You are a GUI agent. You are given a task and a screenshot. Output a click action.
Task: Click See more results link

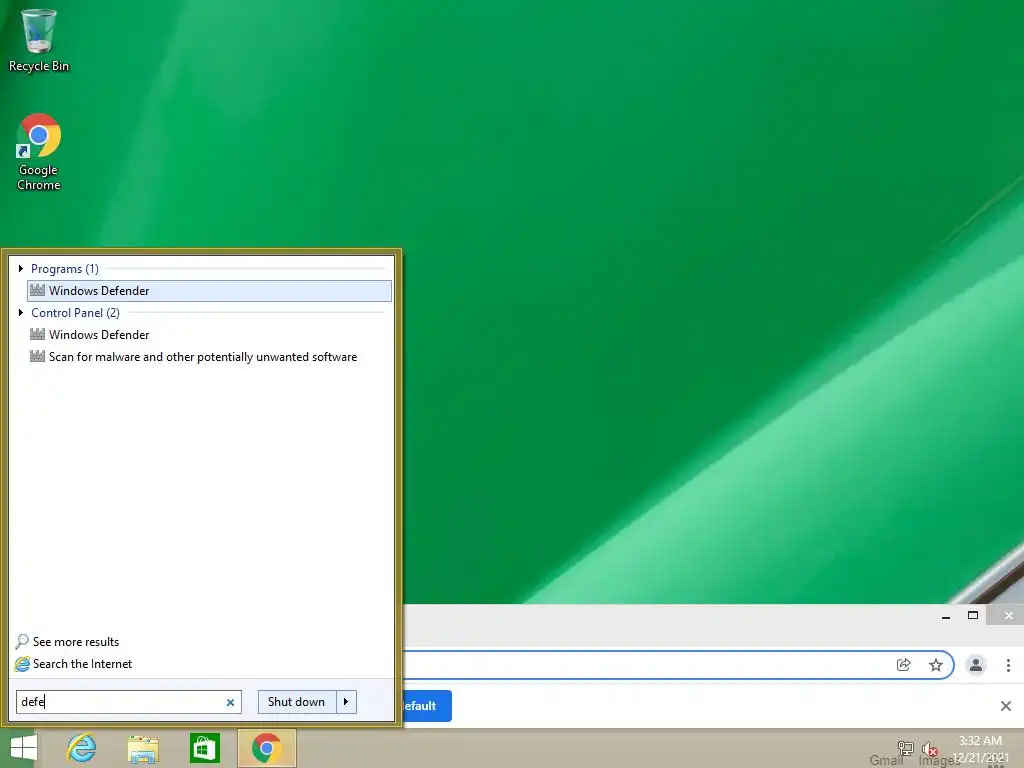click(76, 642)
